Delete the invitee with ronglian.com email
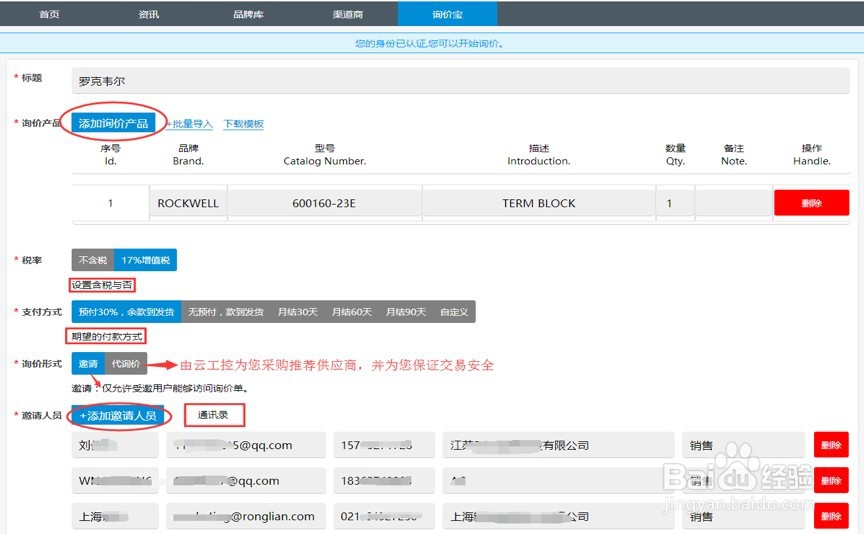 [x=831, y=516]
